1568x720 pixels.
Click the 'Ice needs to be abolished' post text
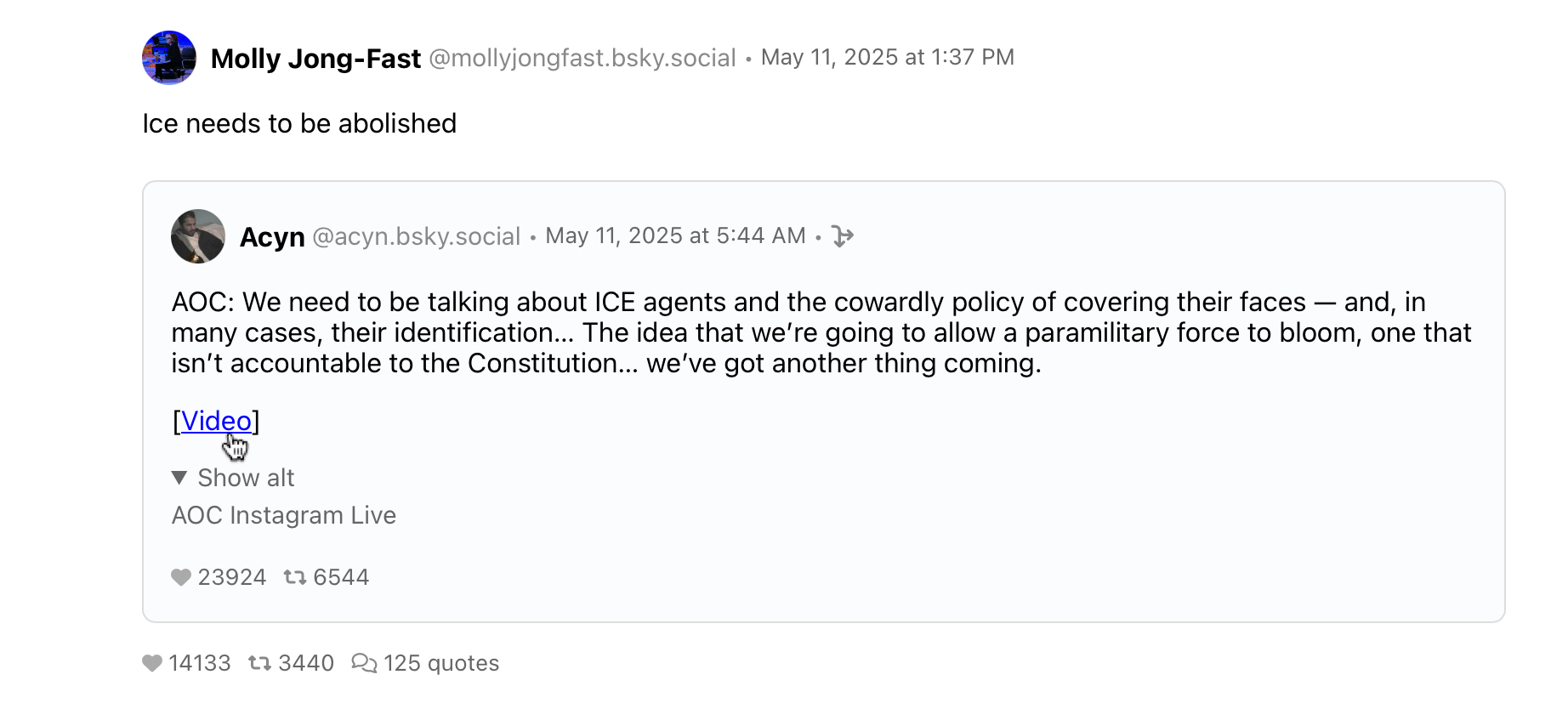point(299,124)
